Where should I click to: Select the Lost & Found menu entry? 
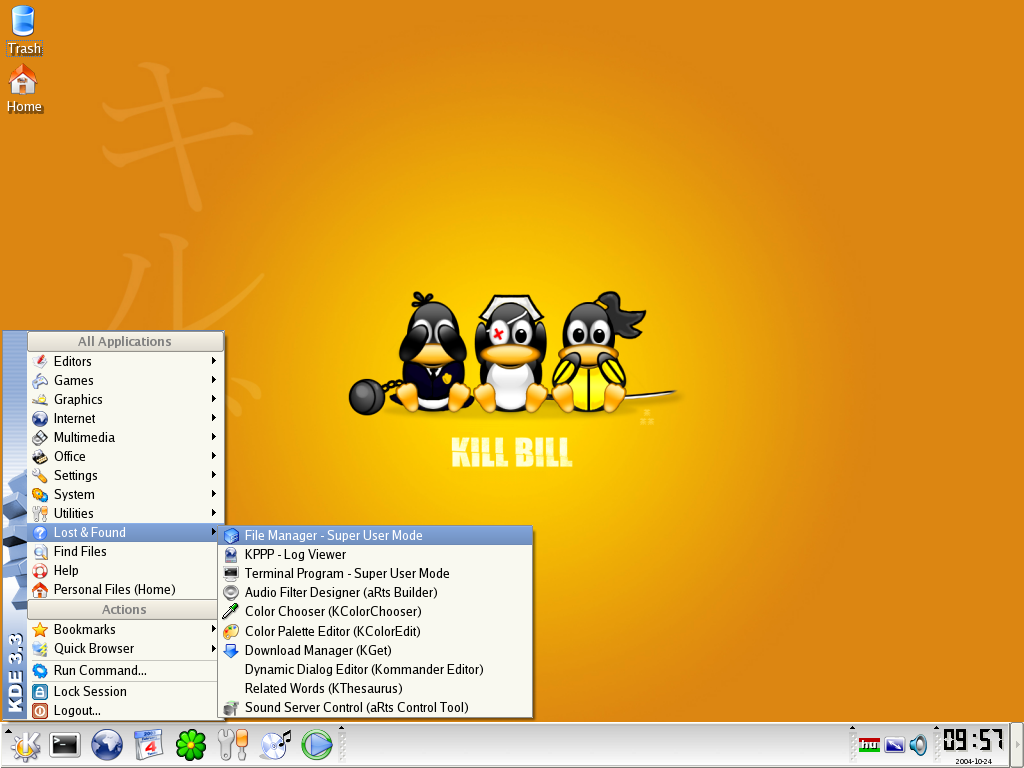(x=123, y=532)
